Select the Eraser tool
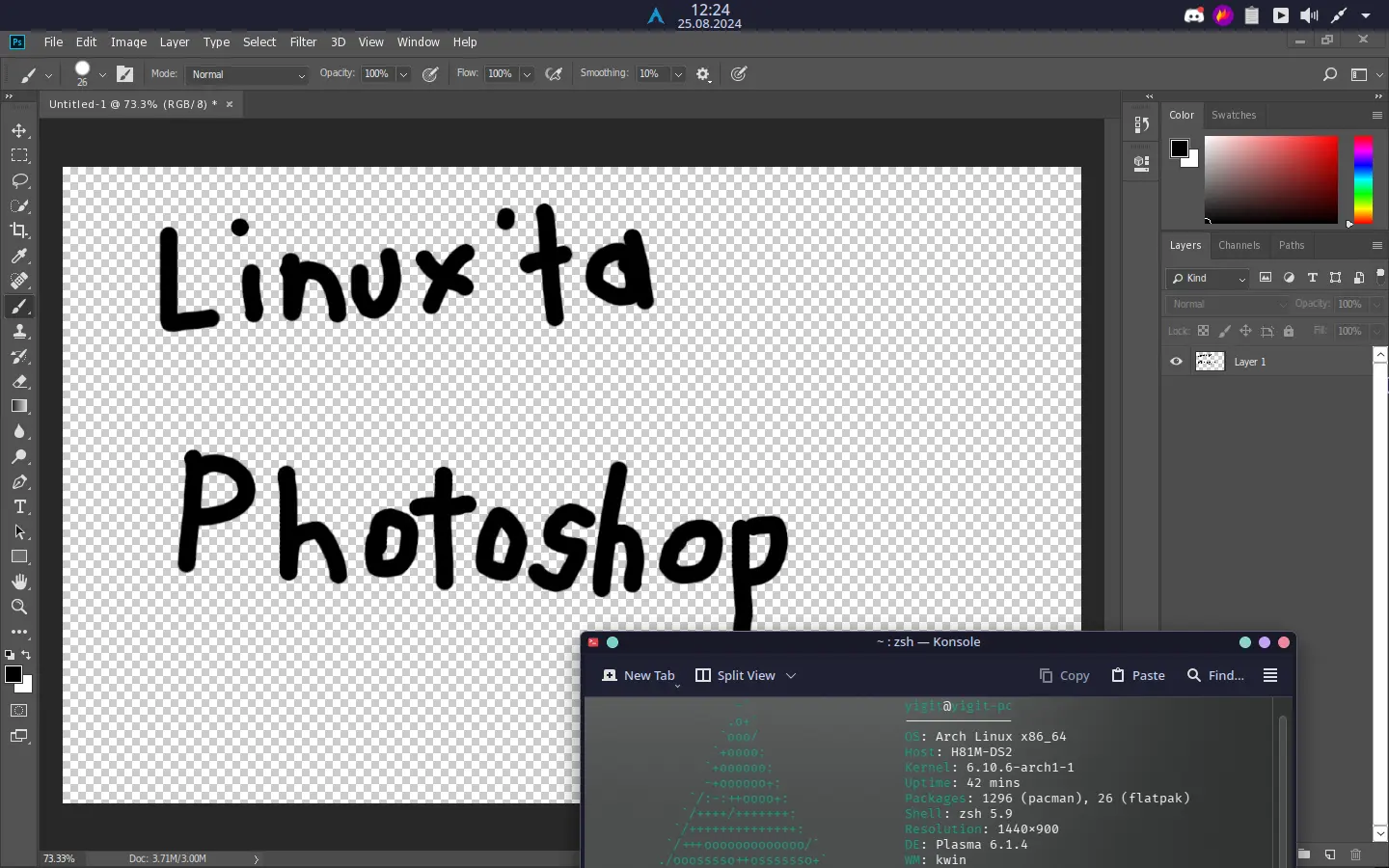Image resolution: width=1389 pixels, height=868 pixels. [x=19, y=381]
